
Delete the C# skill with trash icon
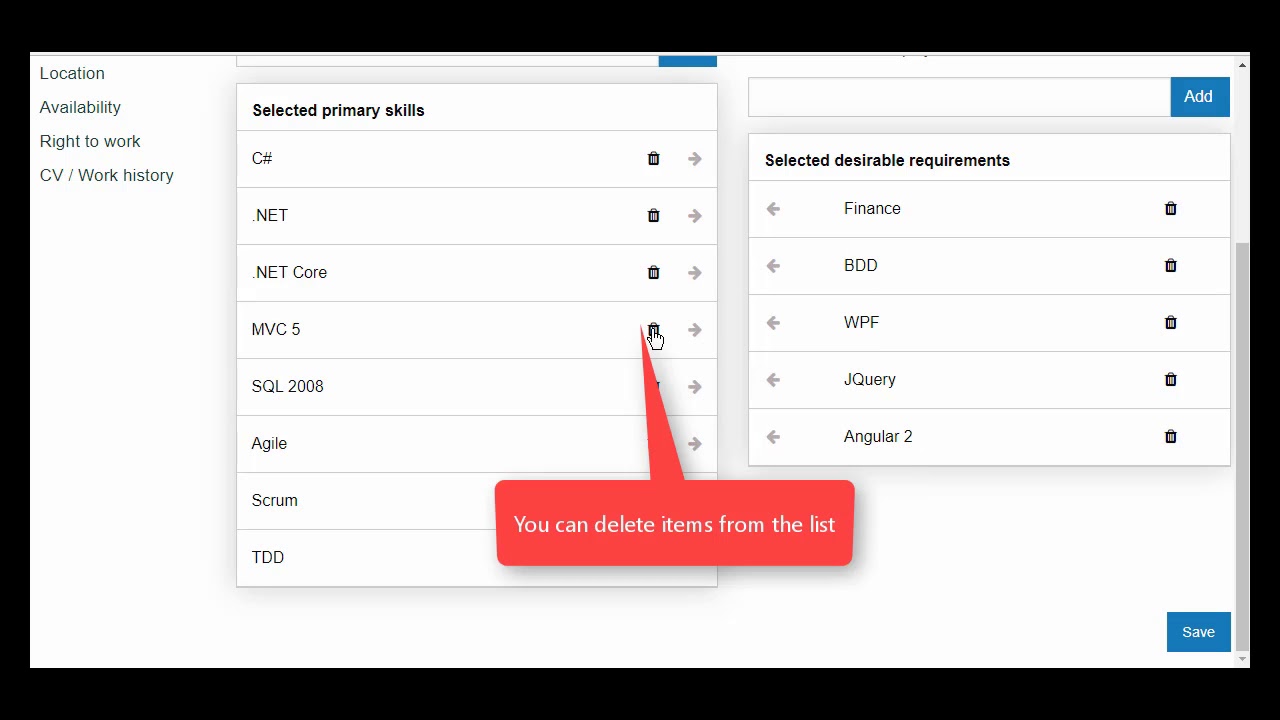pos(654,159)
